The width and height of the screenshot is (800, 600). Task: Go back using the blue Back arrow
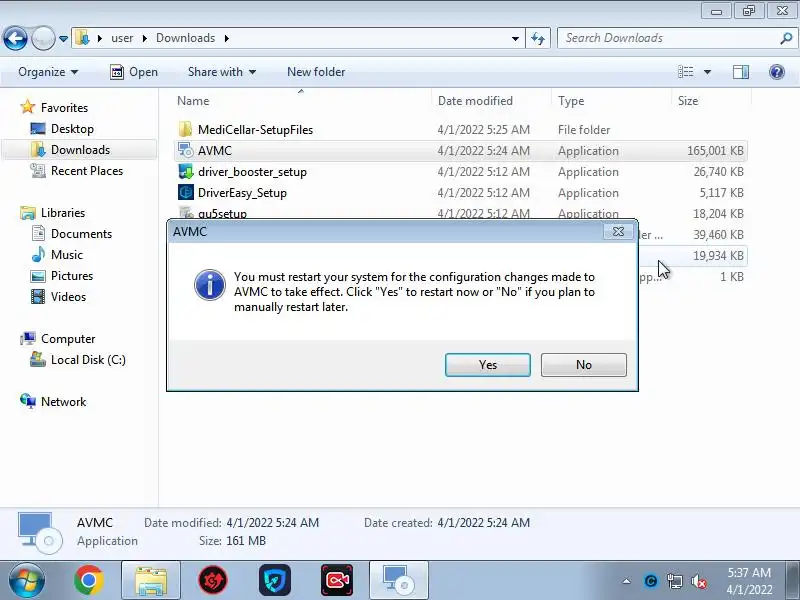(x=15, y=38)
